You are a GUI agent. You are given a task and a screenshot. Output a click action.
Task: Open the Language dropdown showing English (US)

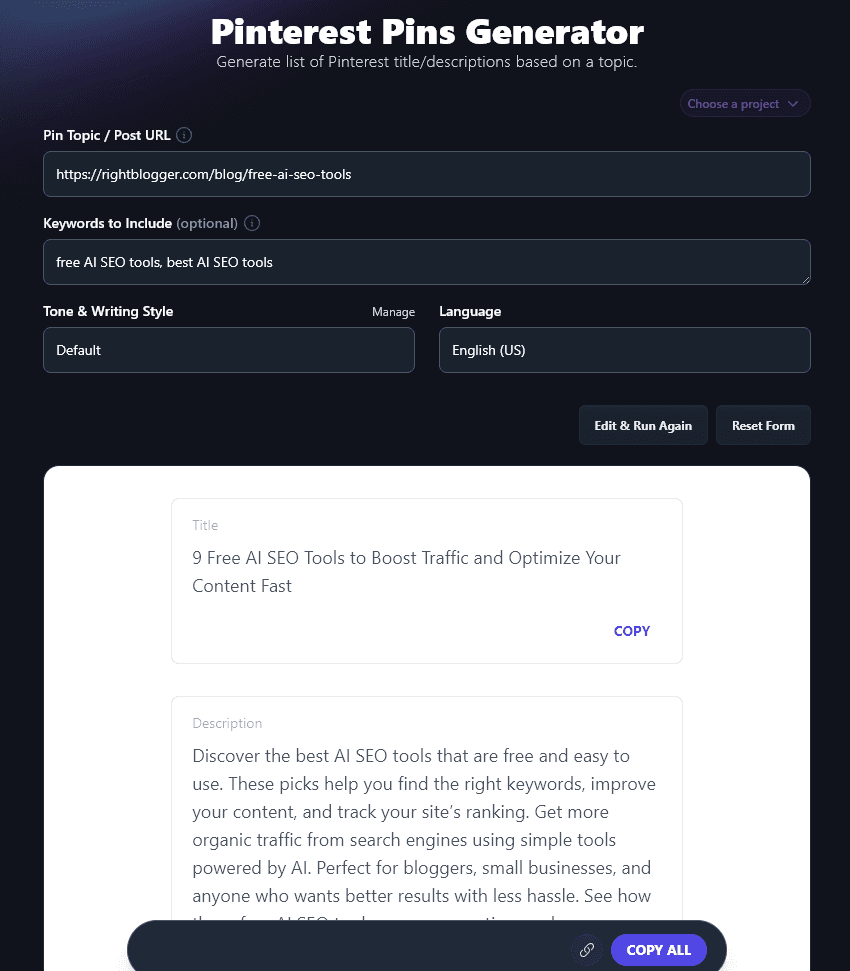pyautogui.click(x=624, y=350)
